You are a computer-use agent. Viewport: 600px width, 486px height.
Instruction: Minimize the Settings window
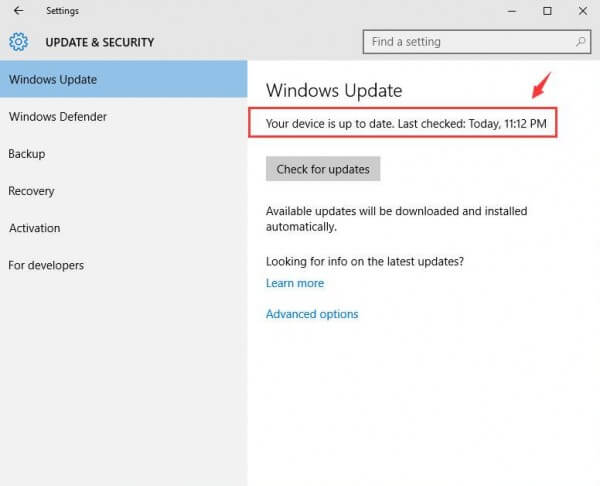click(512, 11)
